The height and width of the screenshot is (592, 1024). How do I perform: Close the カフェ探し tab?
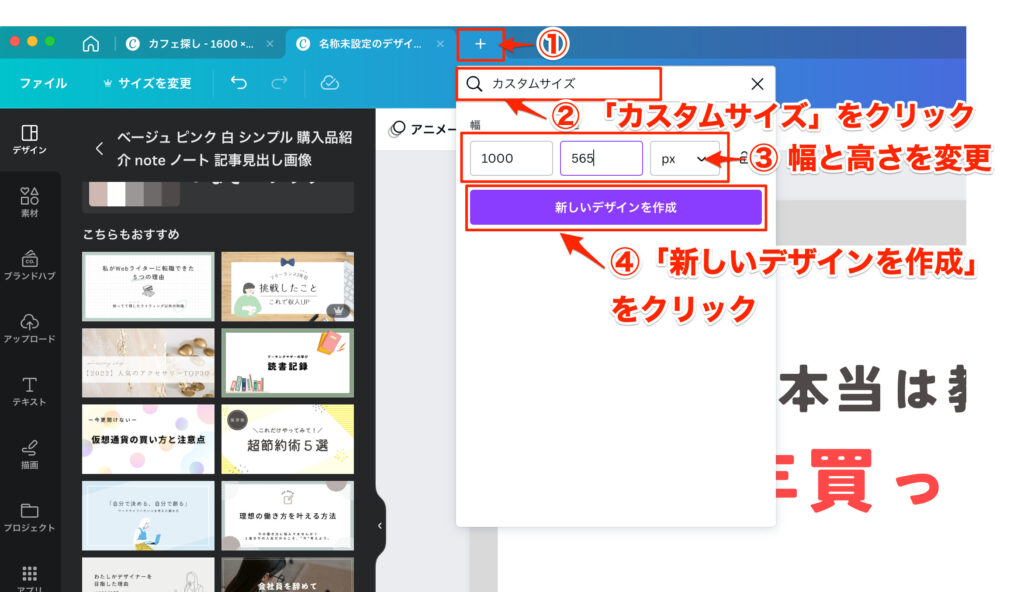(x=270, y=44)
